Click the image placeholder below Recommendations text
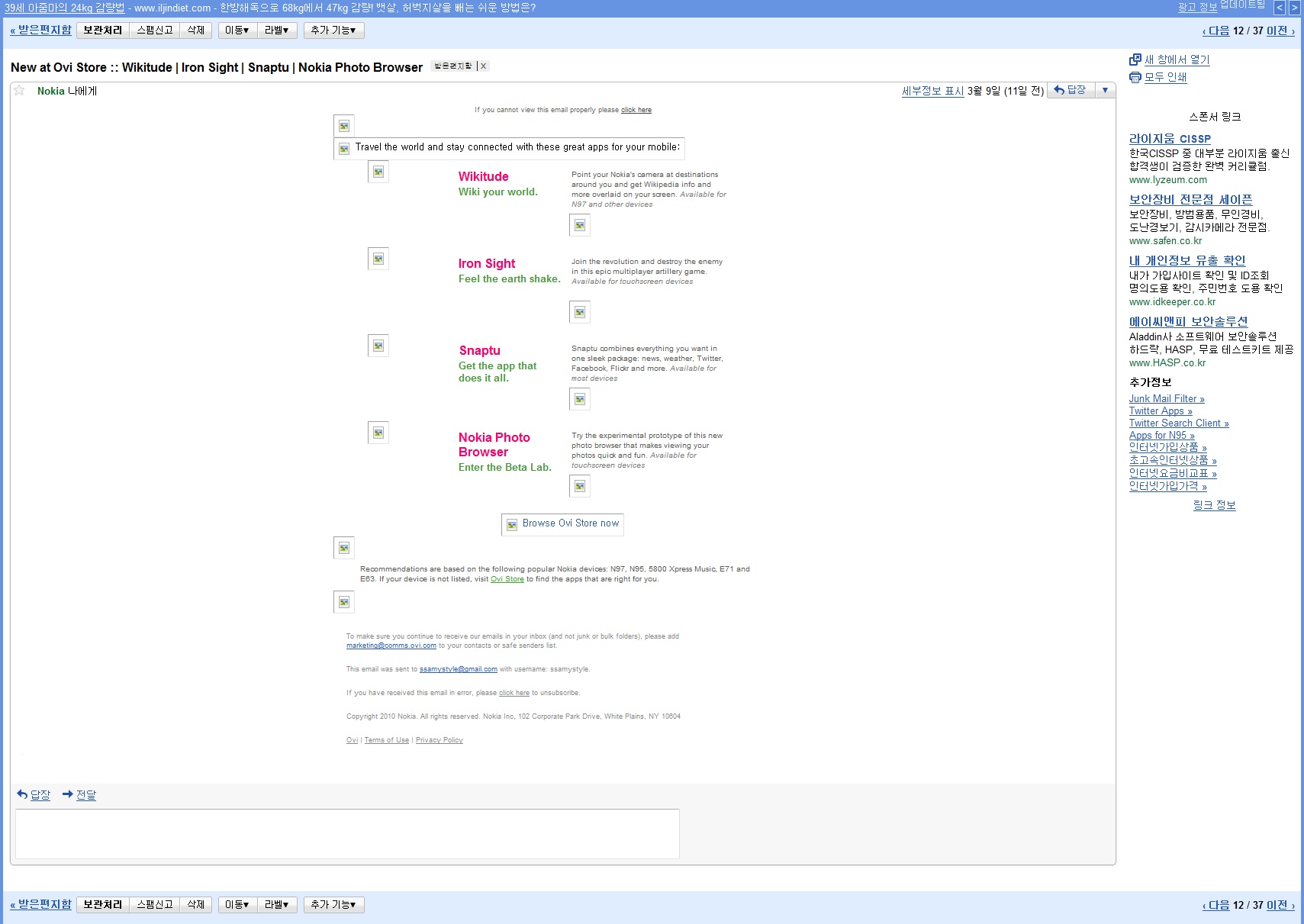This screenshot has height=924, width=1304. 344,602
